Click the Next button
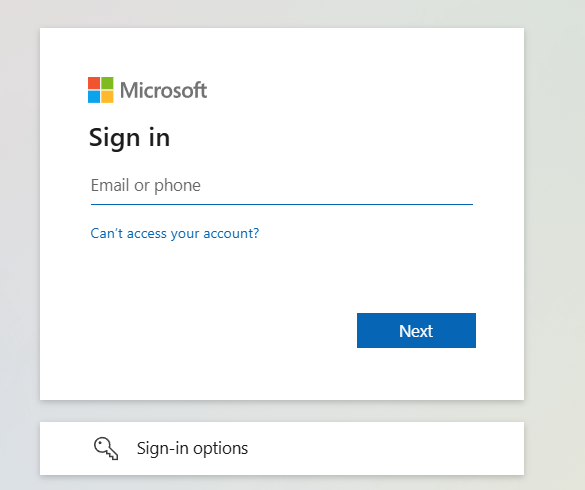The height and width of the screenshot is (490, 585). point(416,330)
